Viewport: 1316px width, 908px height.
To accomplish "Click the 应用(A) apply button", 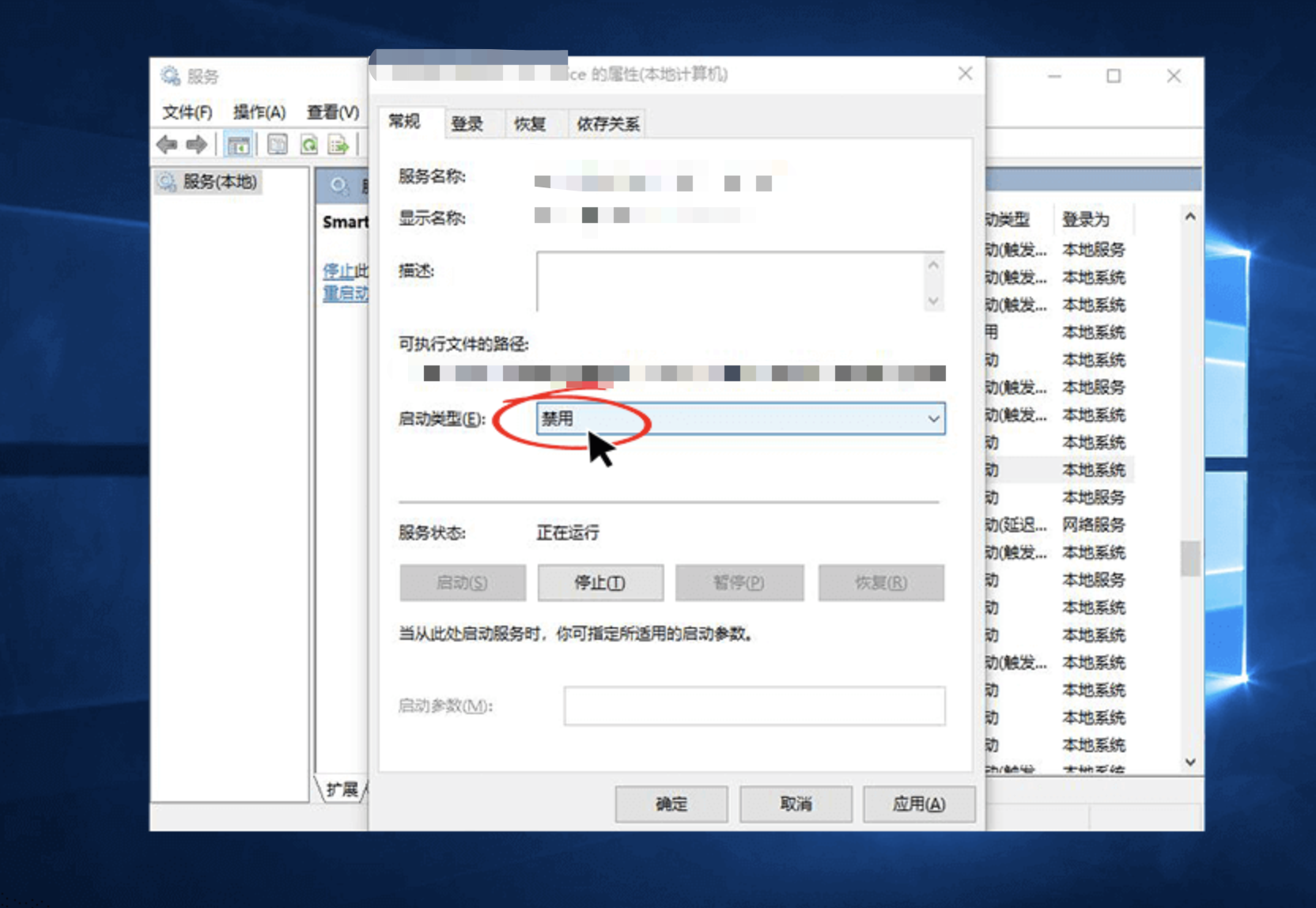I will (919, 804).
